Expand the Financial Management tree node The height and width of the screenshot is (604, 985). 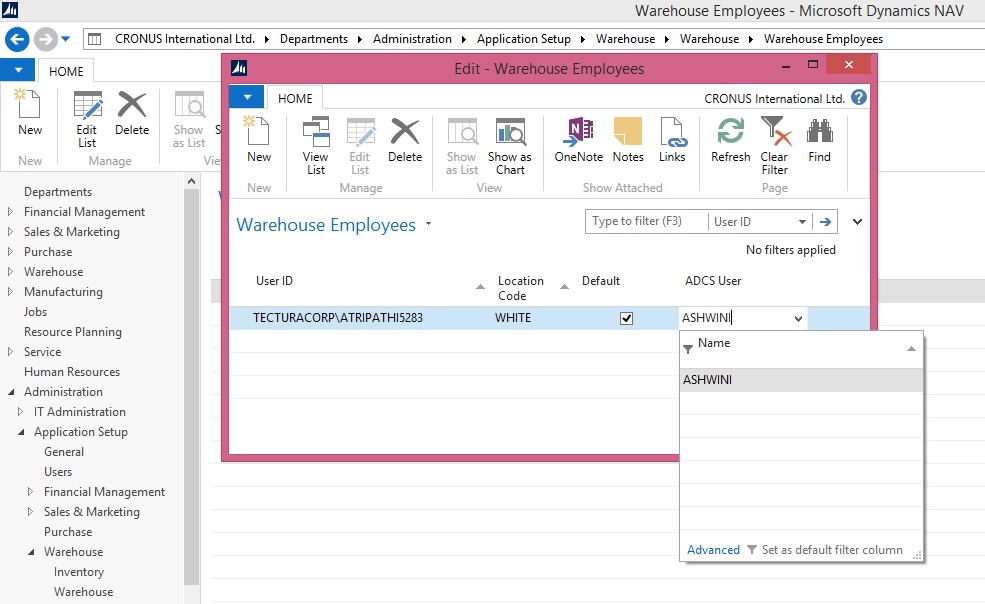click(11, 212)
